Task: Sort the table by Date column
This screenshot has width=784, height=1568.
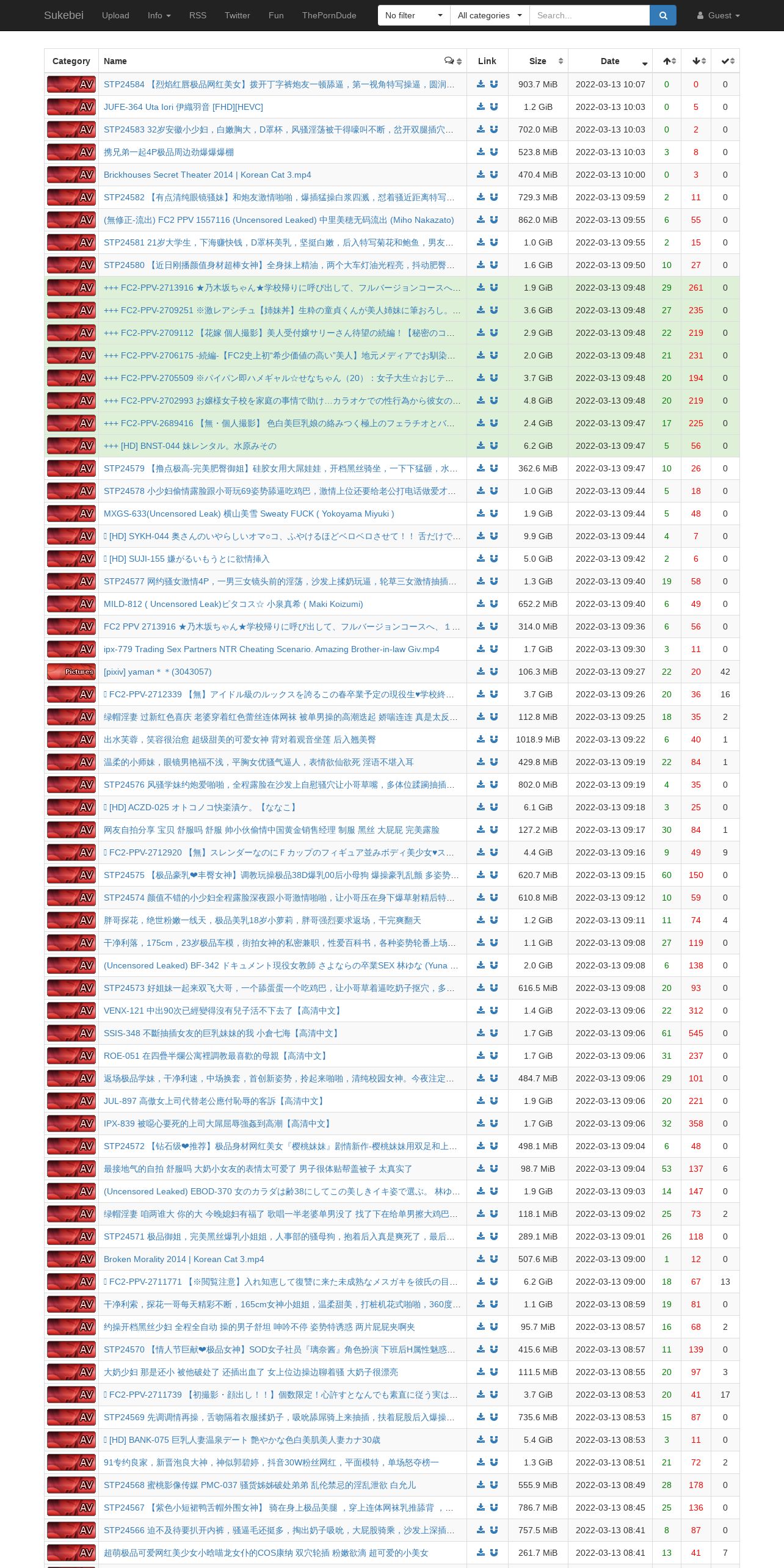Action: tap(610, 61)
